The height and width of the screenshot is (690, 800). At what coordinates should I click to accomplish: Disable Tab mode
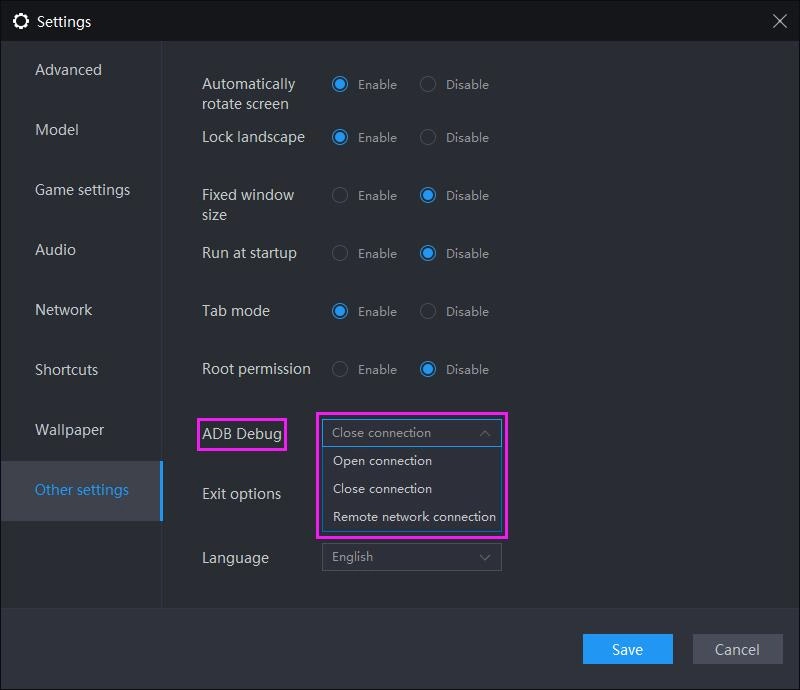[430, 311]
